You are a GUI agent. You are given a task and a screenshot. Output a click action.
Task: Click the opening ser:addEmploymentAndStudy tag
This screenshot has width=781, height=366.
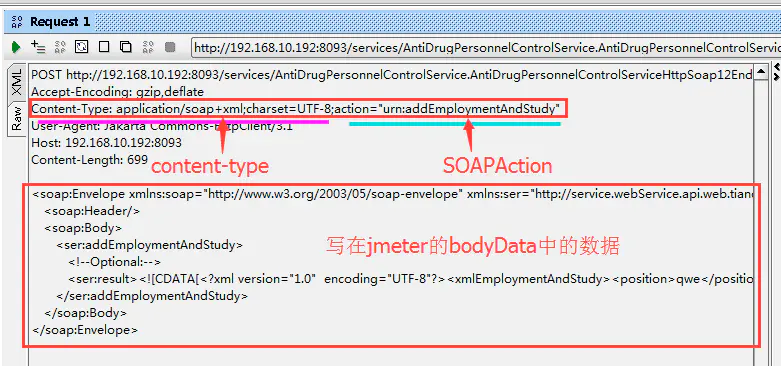coord(149,244)
